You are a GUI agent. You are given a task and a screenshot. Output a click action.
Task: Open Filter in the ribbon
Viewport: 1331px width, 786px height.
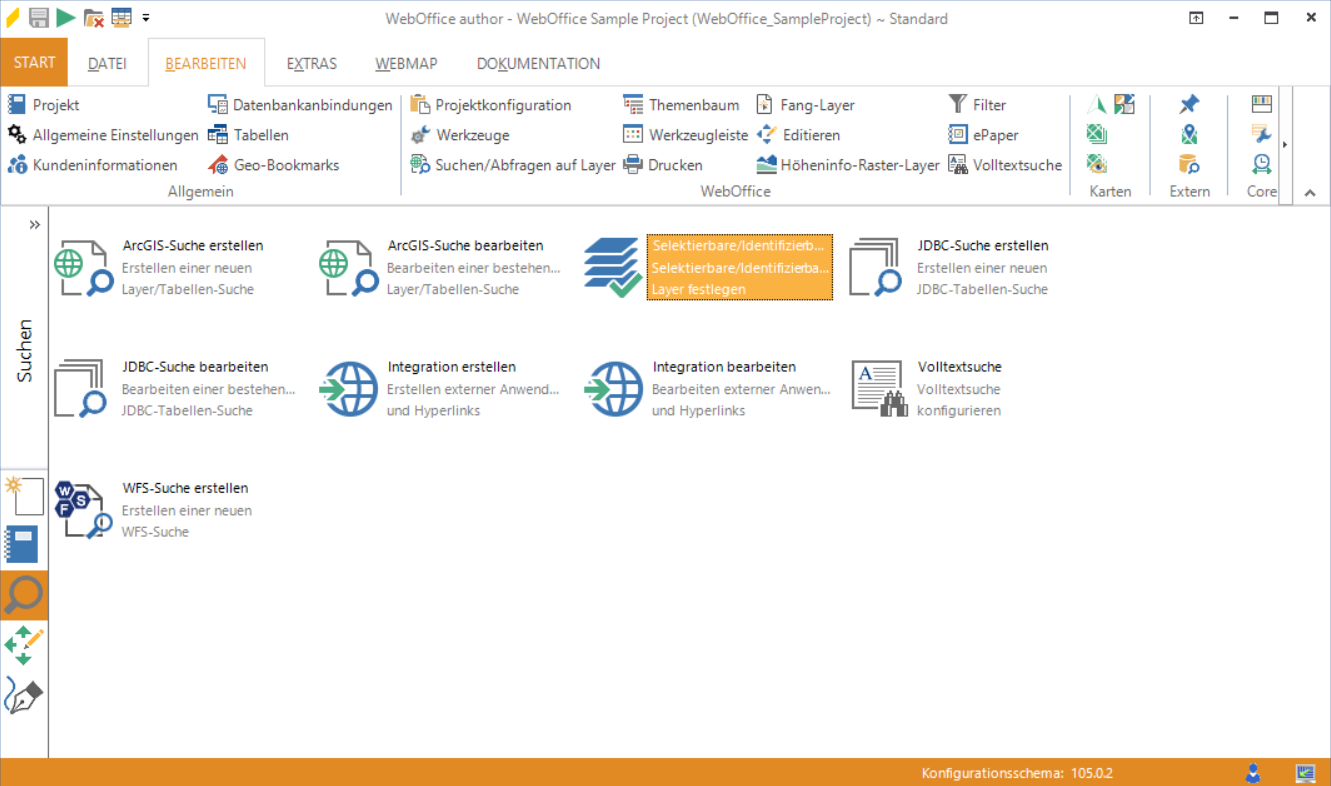tap(977, 105)
